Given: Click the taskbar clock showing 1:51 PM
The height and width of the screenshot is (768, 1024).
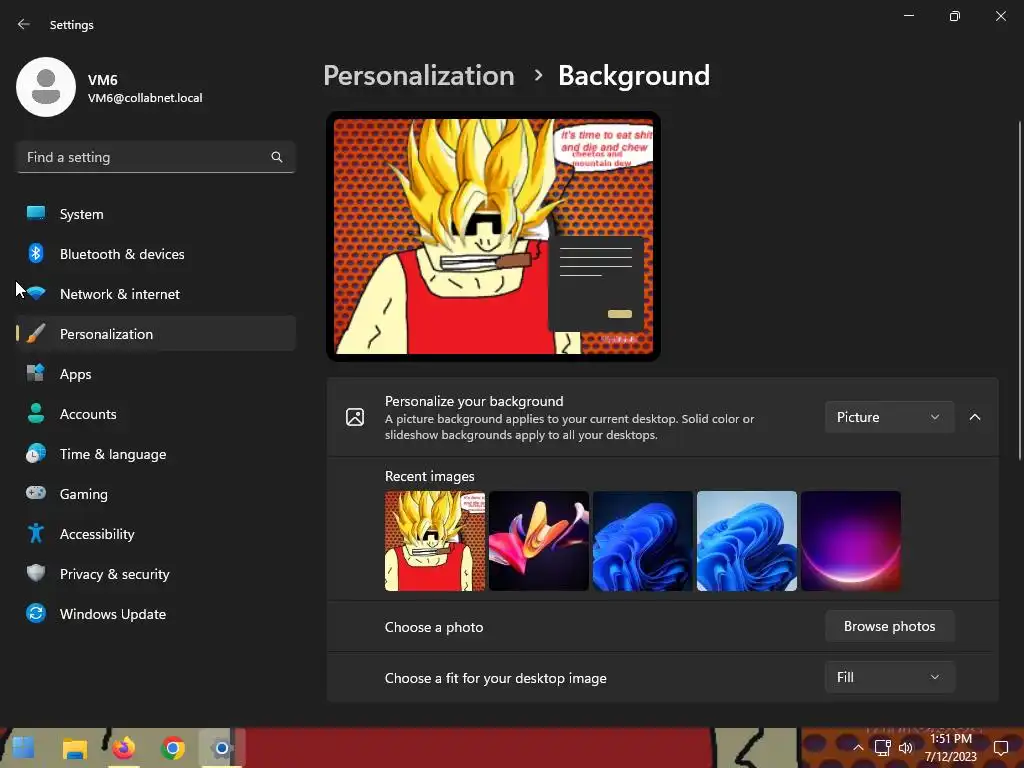Looking at the screenshot, I should click(x=950, y=748).
